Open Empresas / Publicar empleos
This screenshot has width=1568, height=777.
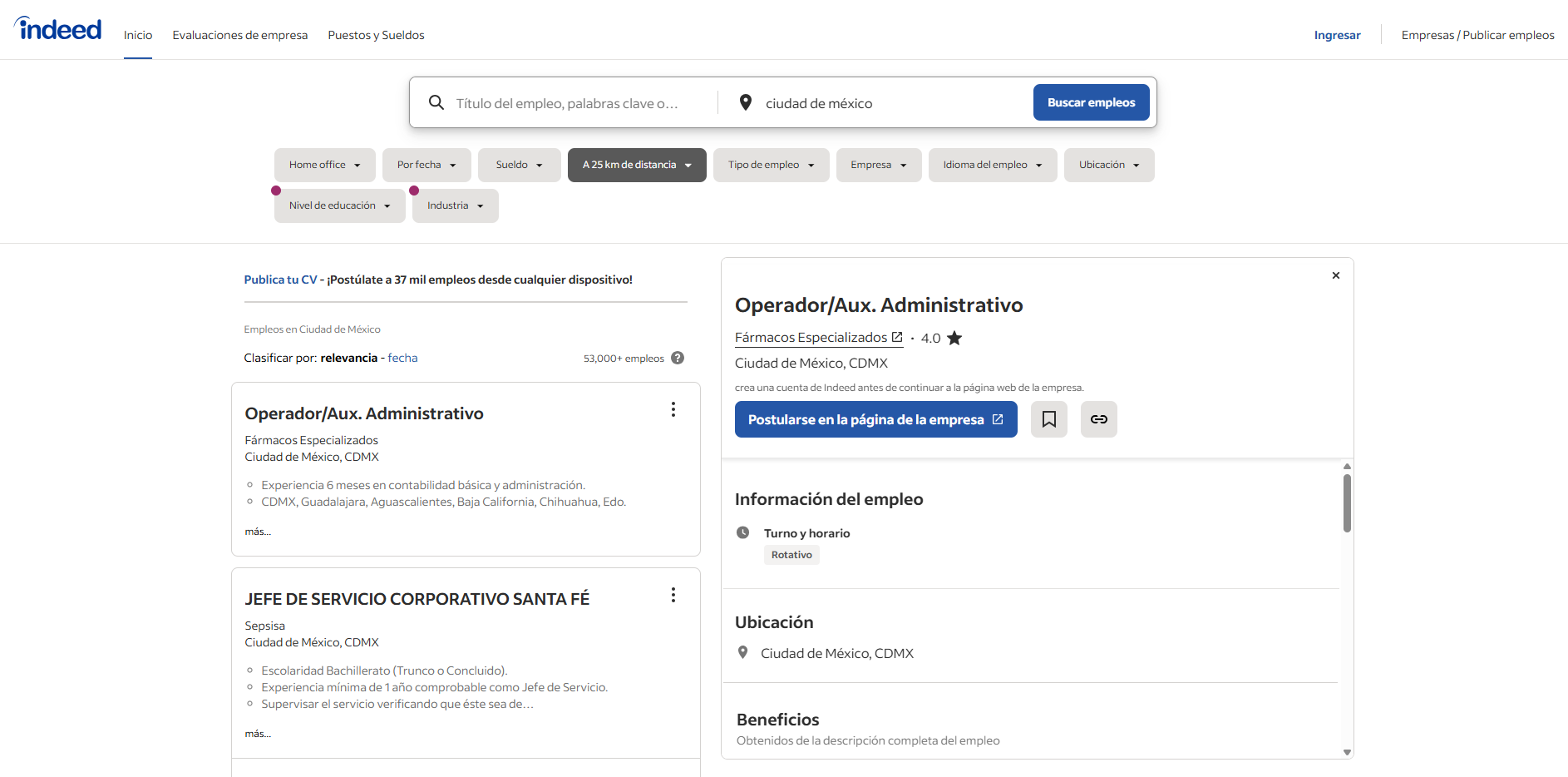click(x=1477, y=35)
